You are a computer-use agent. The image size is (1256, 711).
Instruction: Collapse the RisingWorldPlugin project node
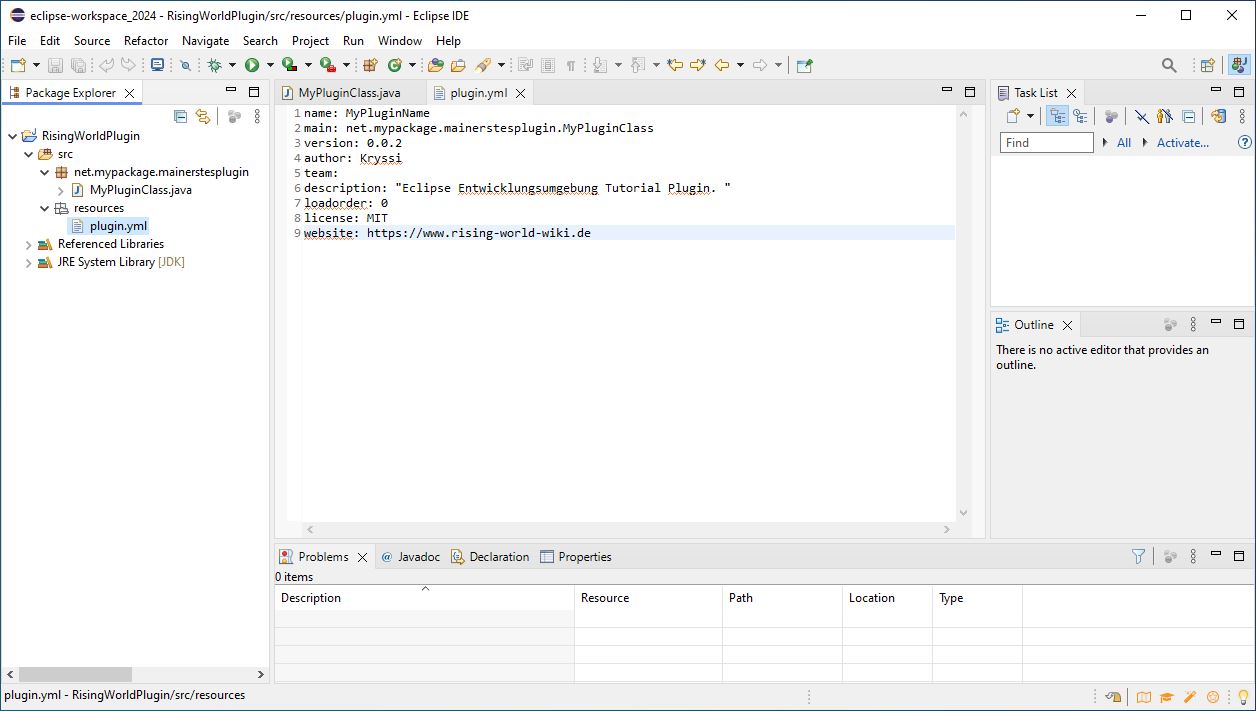tap(12, 136)
